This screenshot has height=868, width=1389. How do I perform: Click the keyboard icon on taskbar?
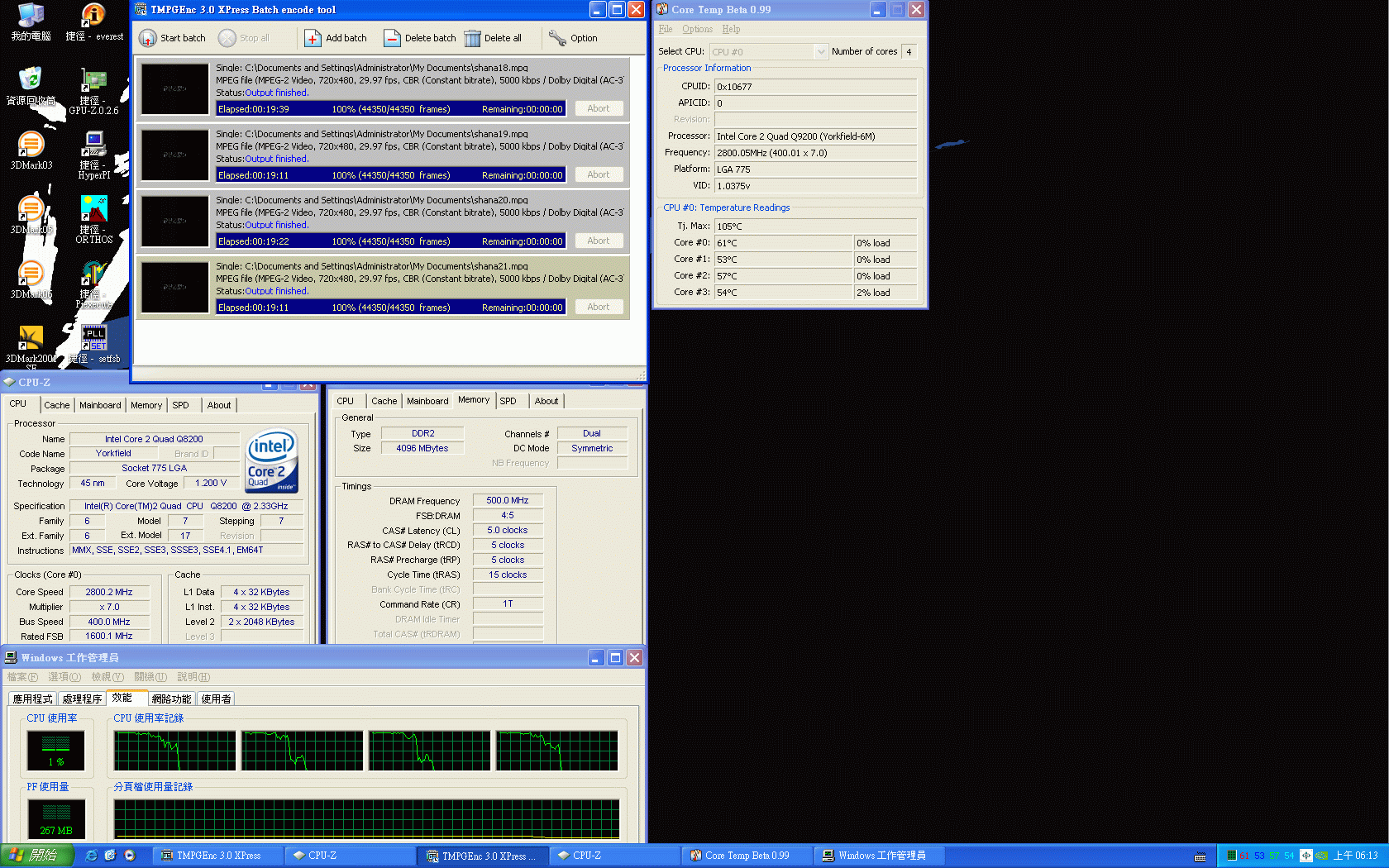click(x=1200, y=856)
